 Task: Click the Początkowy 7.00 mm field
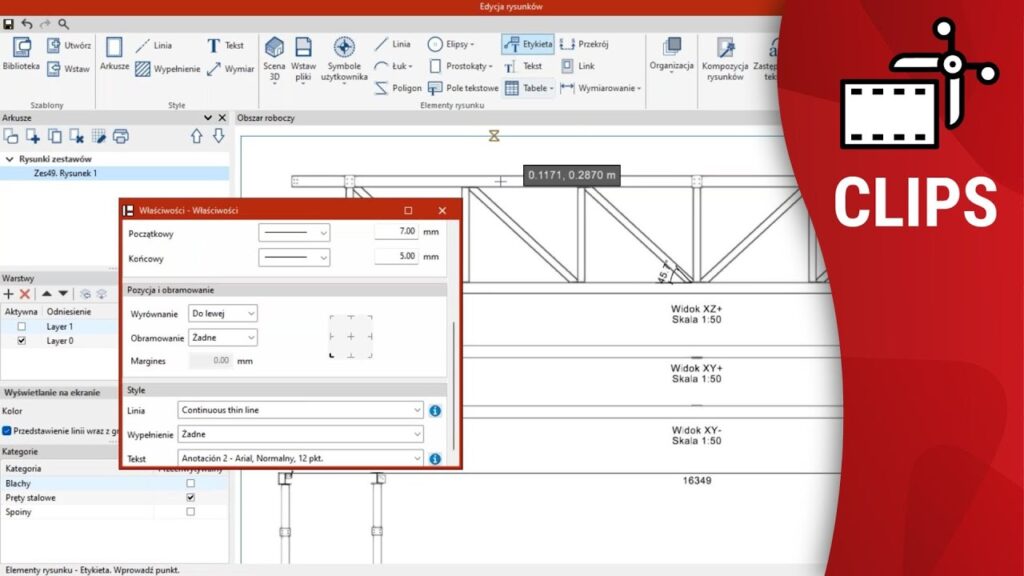click(x=402, y=232)
